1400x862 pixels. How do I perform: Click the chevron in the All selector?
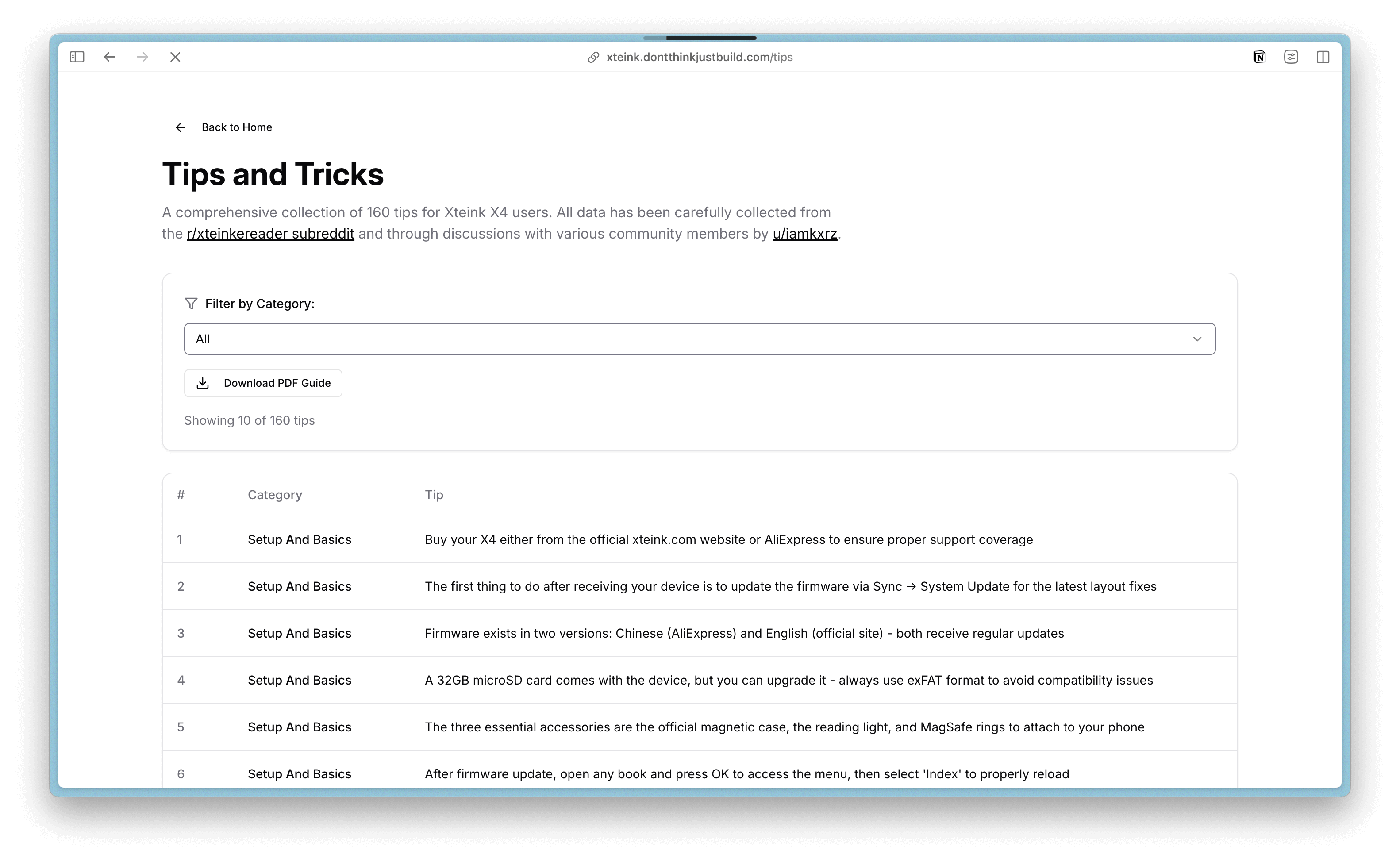click(1197, 339)
